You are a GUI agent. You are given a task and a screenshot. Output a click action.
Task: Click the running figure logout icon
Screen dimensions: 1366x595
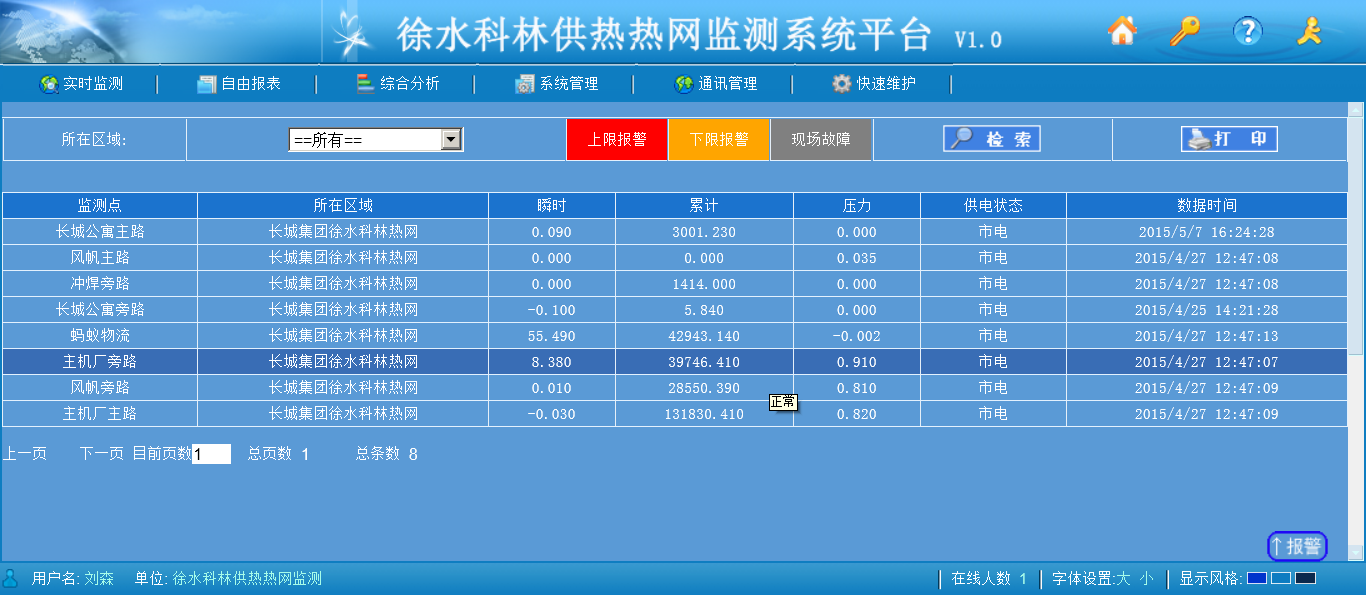click(x=1309, y=32)
